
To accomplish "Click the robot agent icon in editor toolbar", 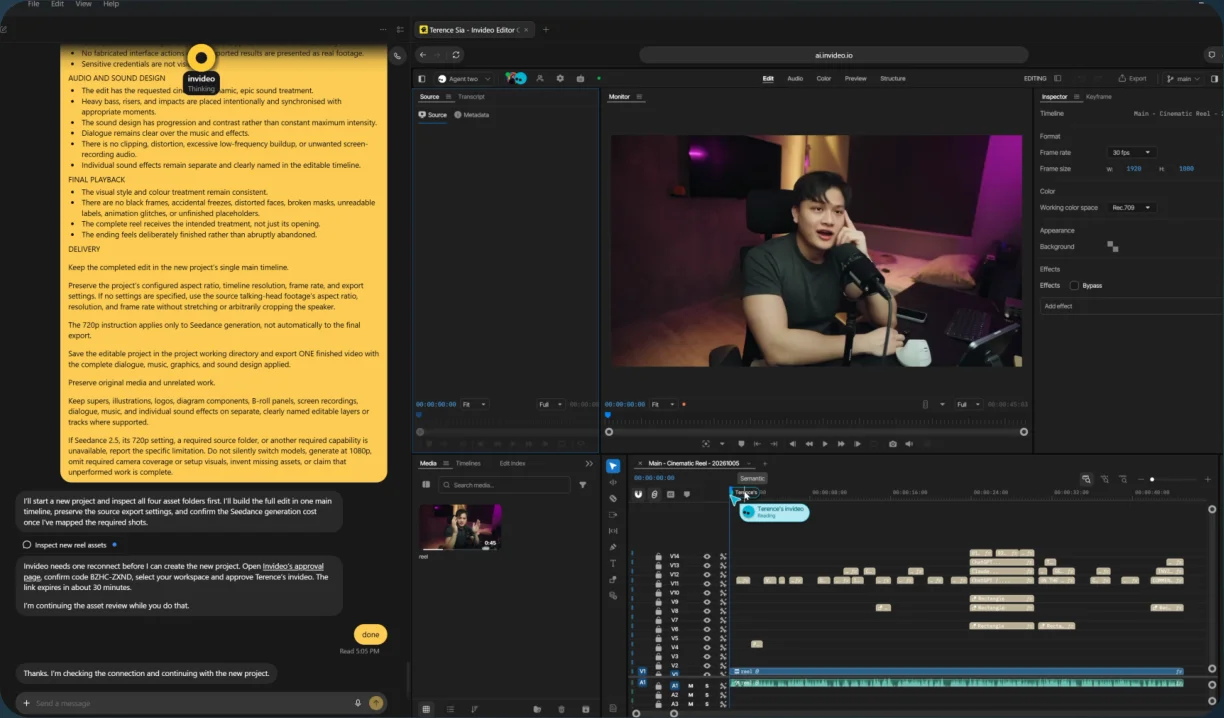I will tap(580, 78).
